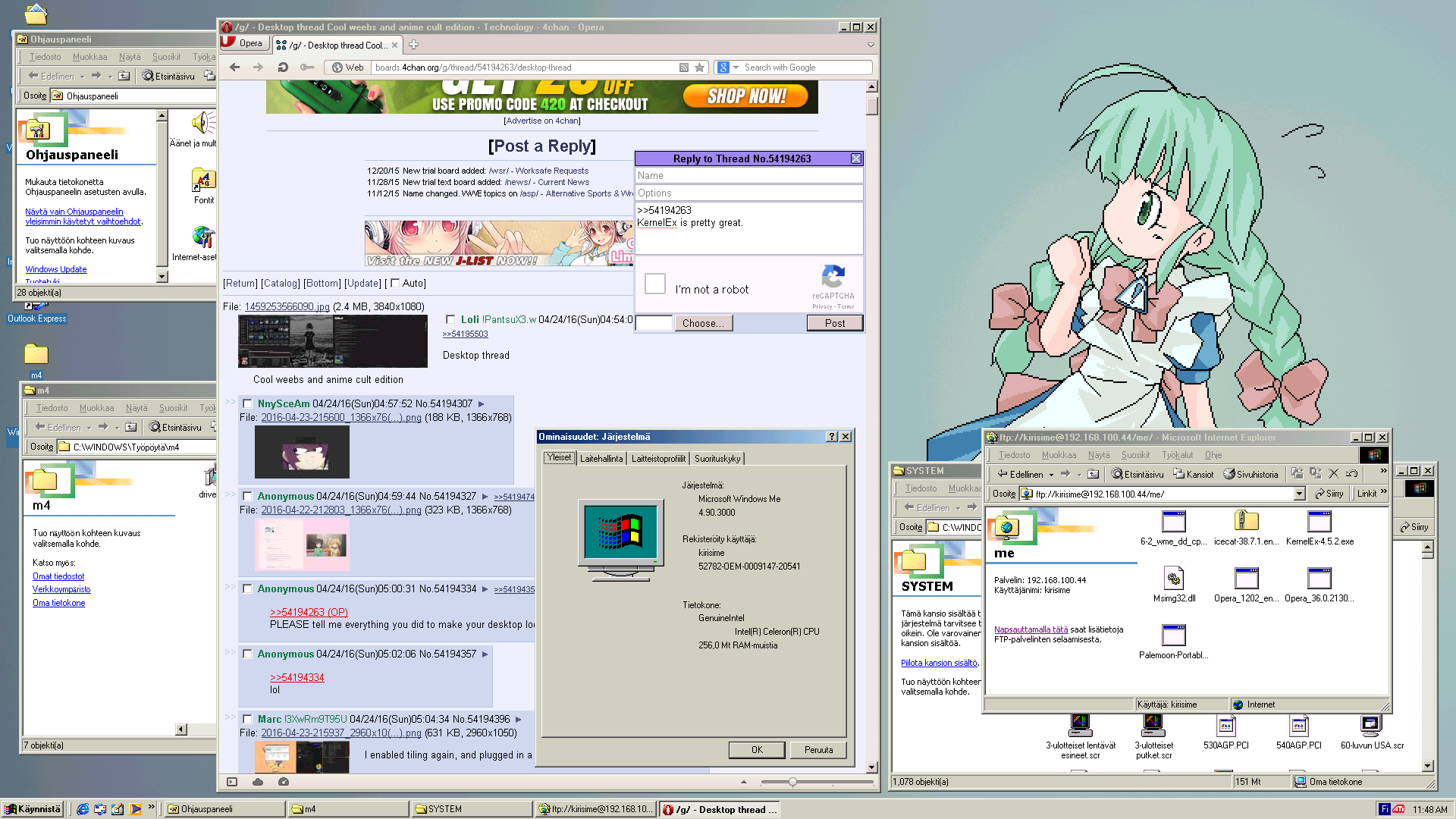Viewport: 1456px width, 819px height.
Task: Open Sivuhistoria in the FTP window
Action: pos(1250,474)
